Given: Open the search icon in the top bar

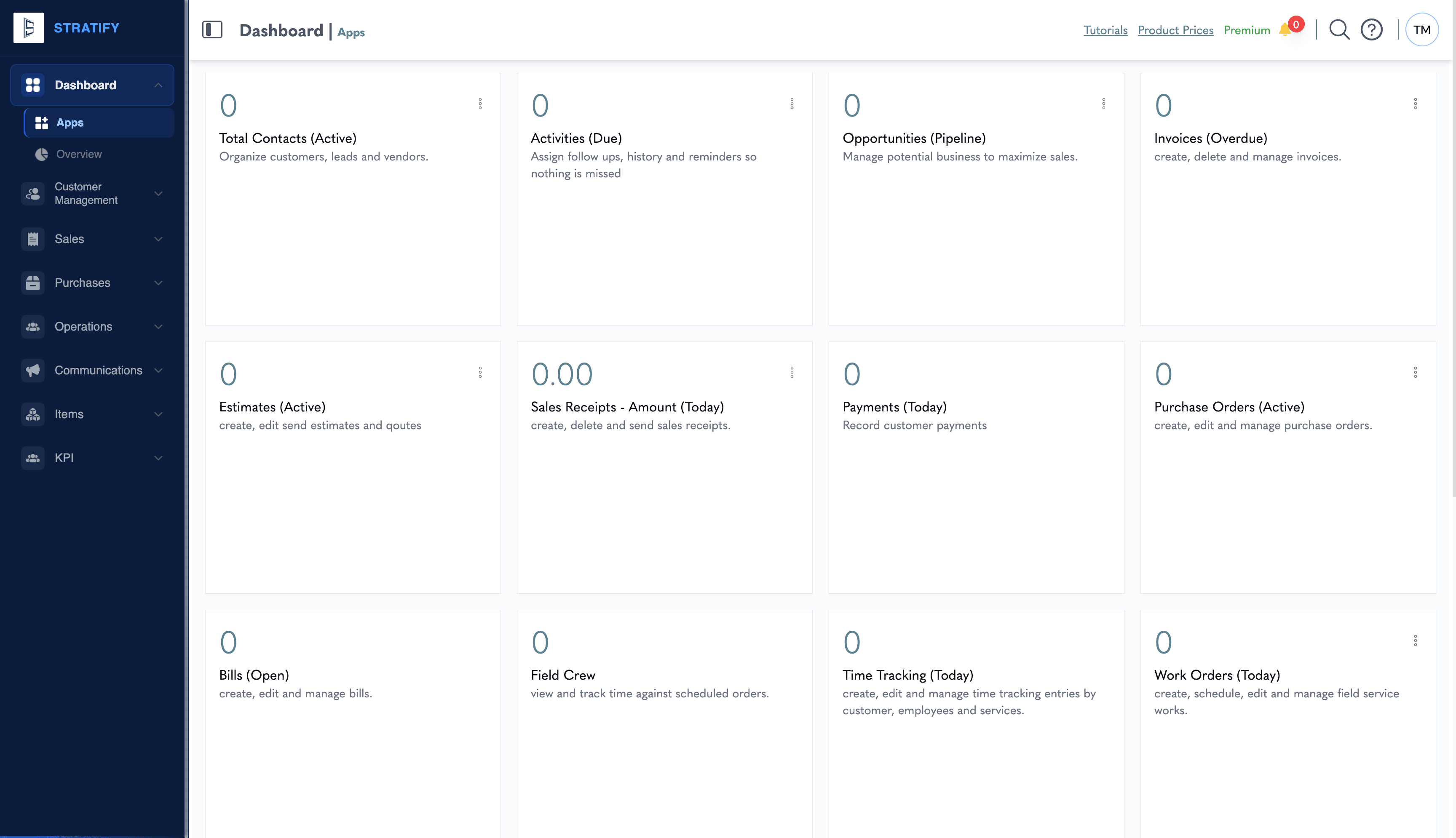Looking at the screenshot, I should click(1338, 30).
